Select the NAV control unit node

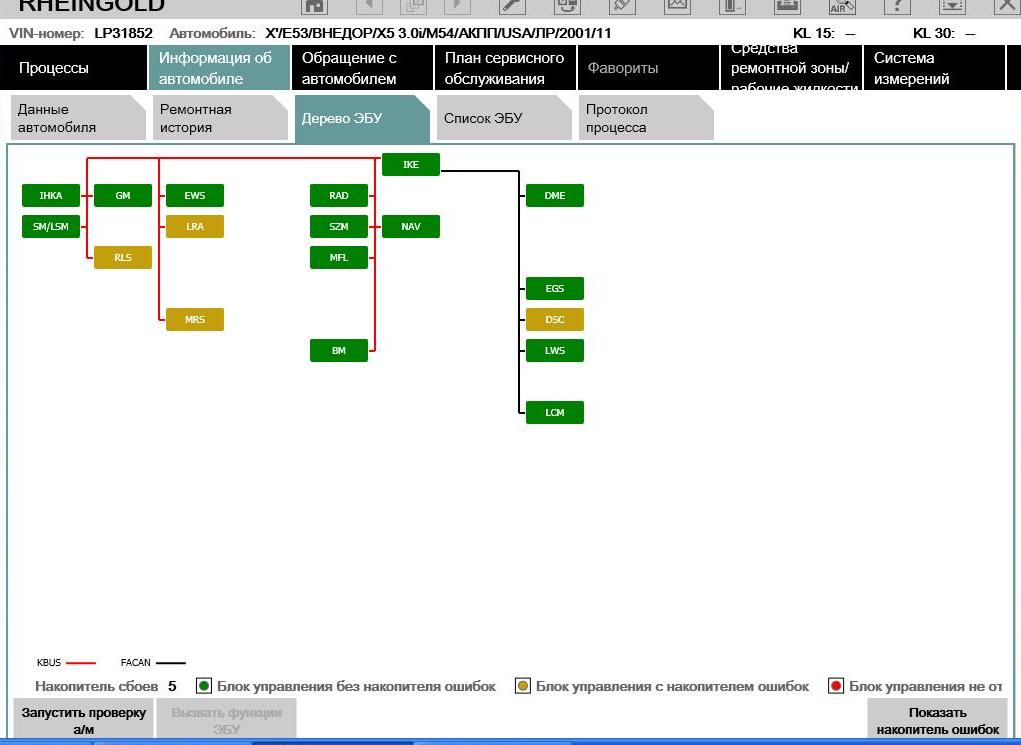411,227
